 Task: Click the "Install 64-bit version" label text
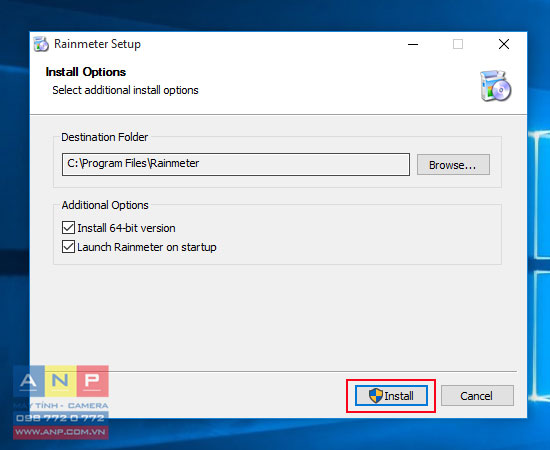(x=126, y=228)
